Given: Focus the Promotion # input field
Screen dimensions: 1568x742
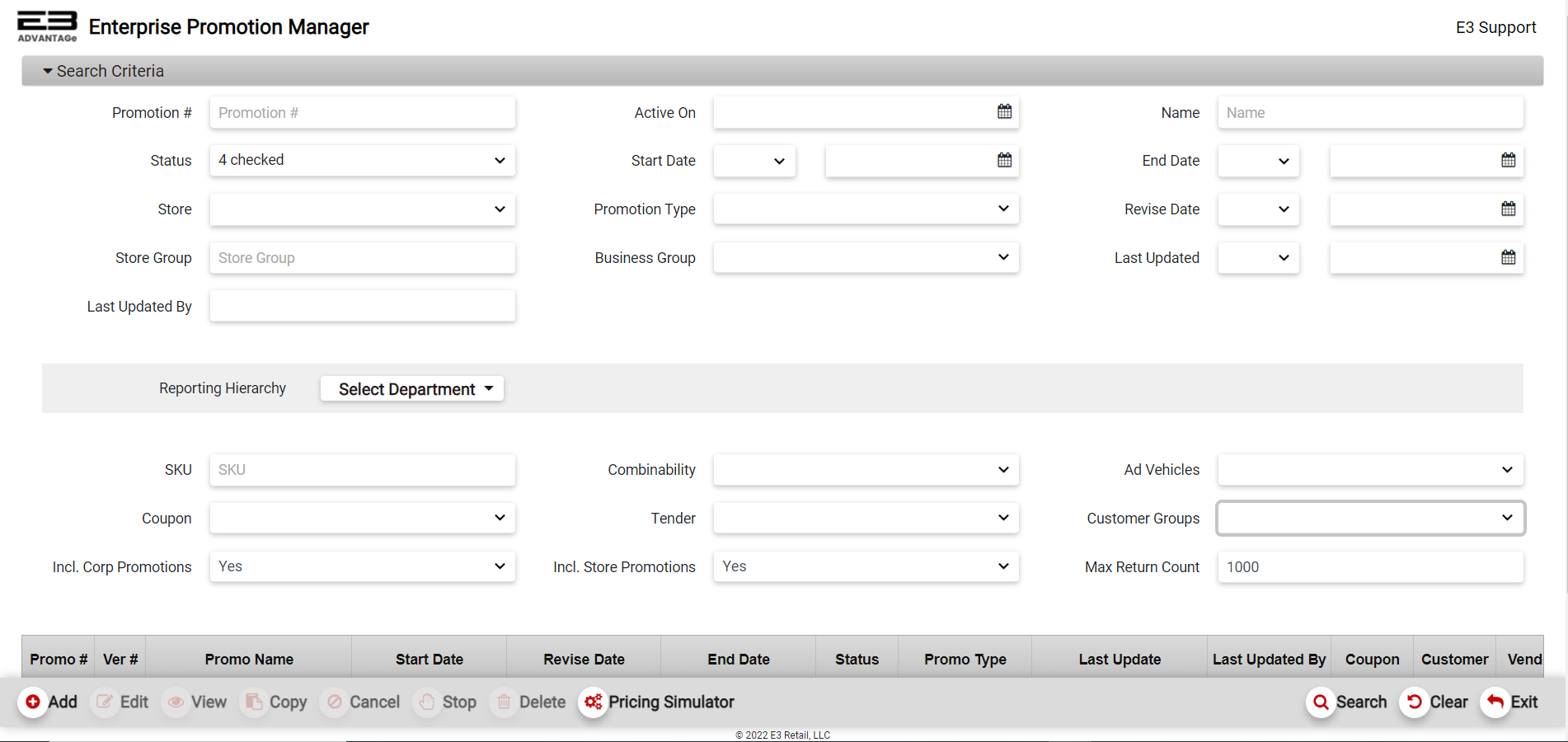Looking at the screenshot, I should click(362, 113).
